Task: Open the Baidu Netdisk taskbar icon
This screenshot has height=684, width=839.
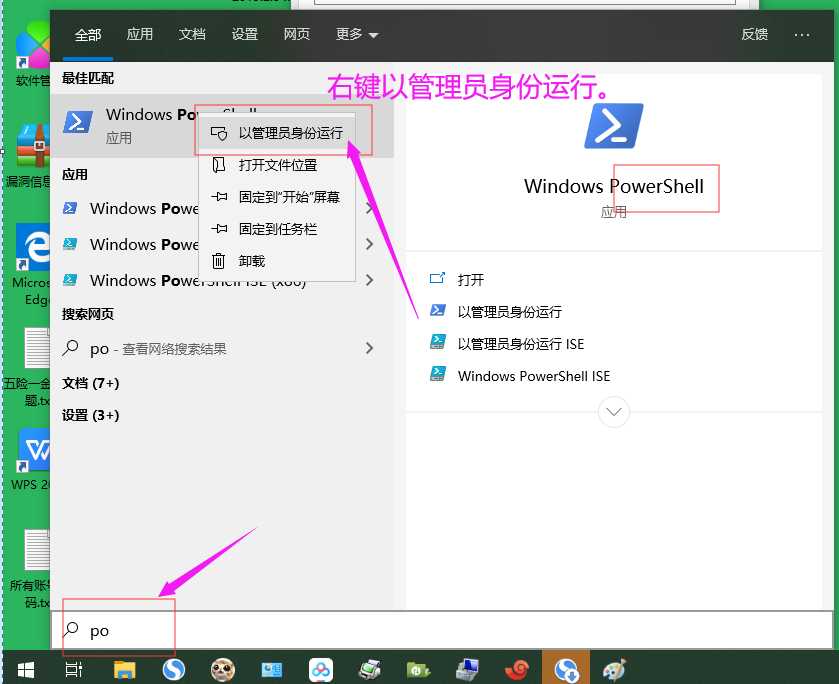Action: 321,670
